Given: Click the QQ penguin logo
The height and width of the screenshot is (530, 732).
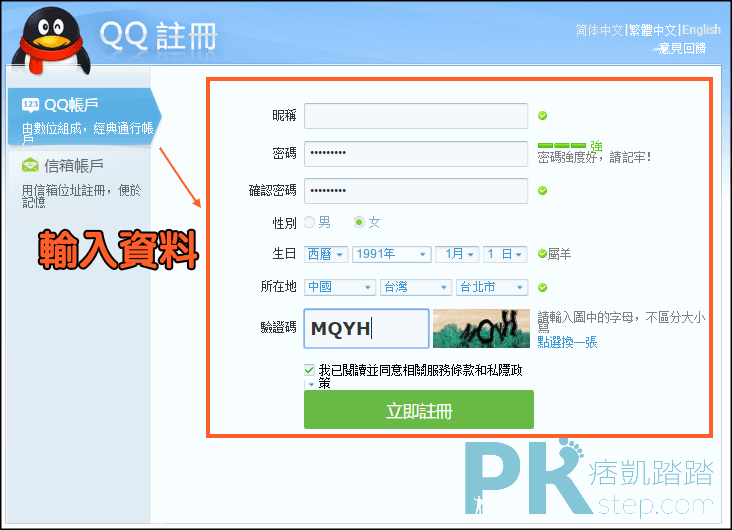Looking at the screenshot, I should click(50, 41).
